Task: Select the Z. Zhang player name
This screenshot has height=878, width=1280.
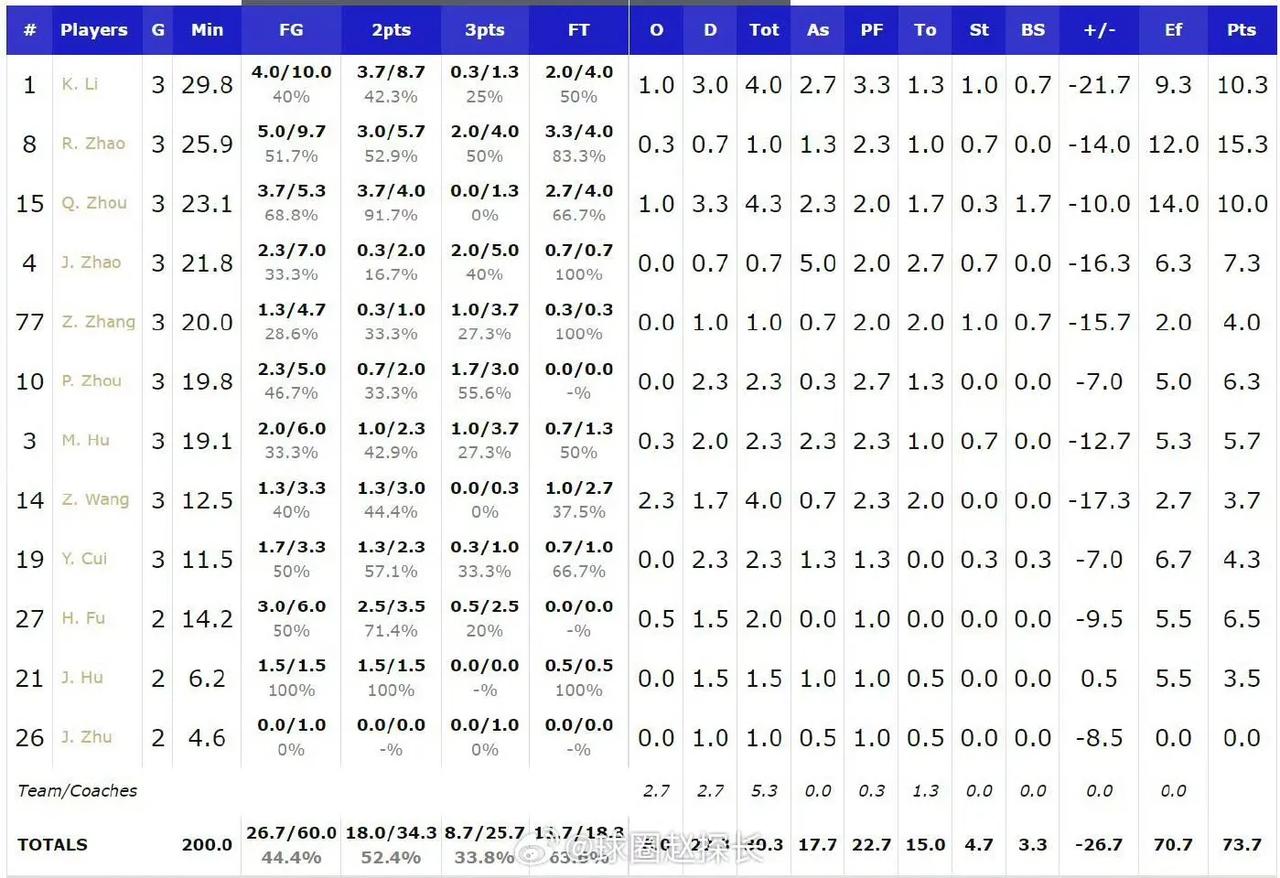Action: [98, 322]
